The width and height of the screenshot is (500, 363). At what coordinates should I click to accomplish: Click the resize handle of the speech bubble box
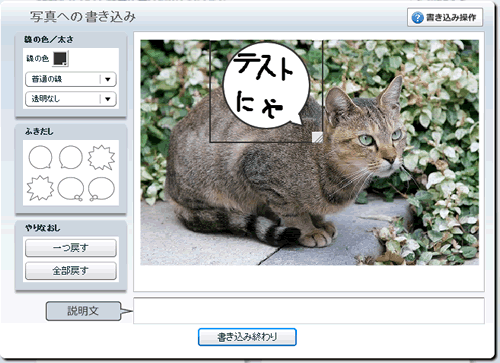(317, 137)
